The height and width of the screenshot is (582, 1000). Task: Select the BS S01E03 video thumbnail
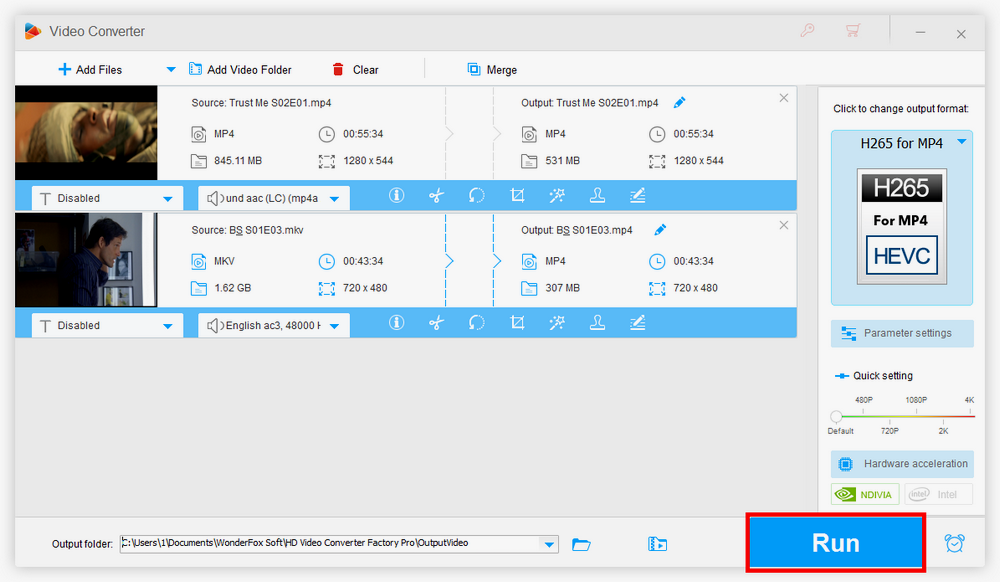(x=86, y=260)
